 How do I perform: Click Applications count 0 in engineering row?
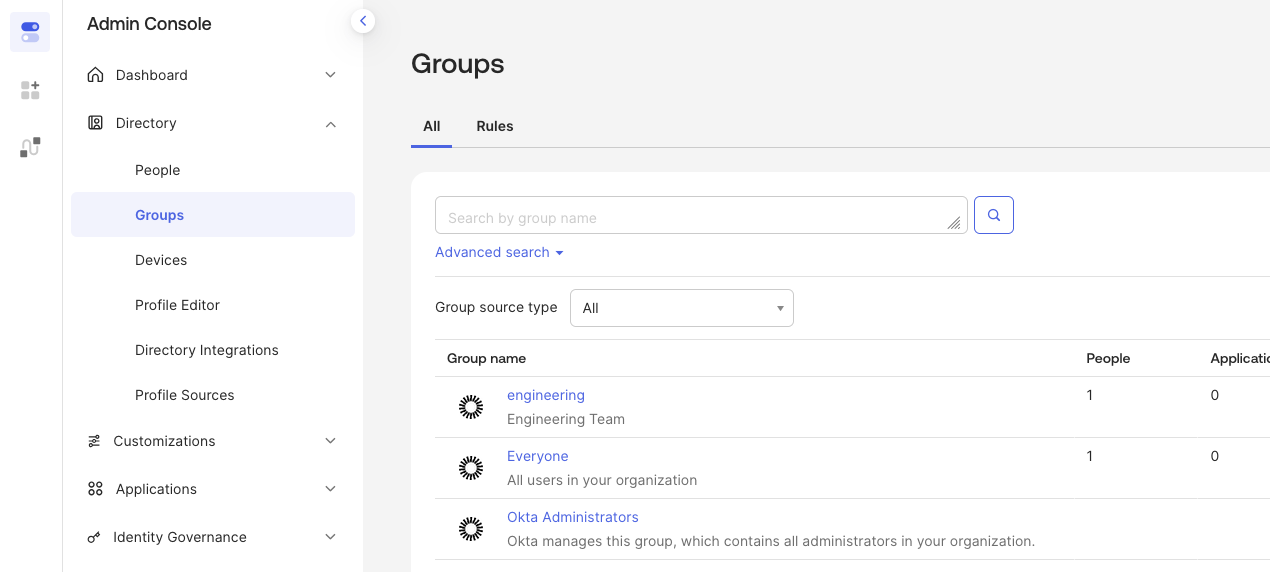click(1215, 395)
